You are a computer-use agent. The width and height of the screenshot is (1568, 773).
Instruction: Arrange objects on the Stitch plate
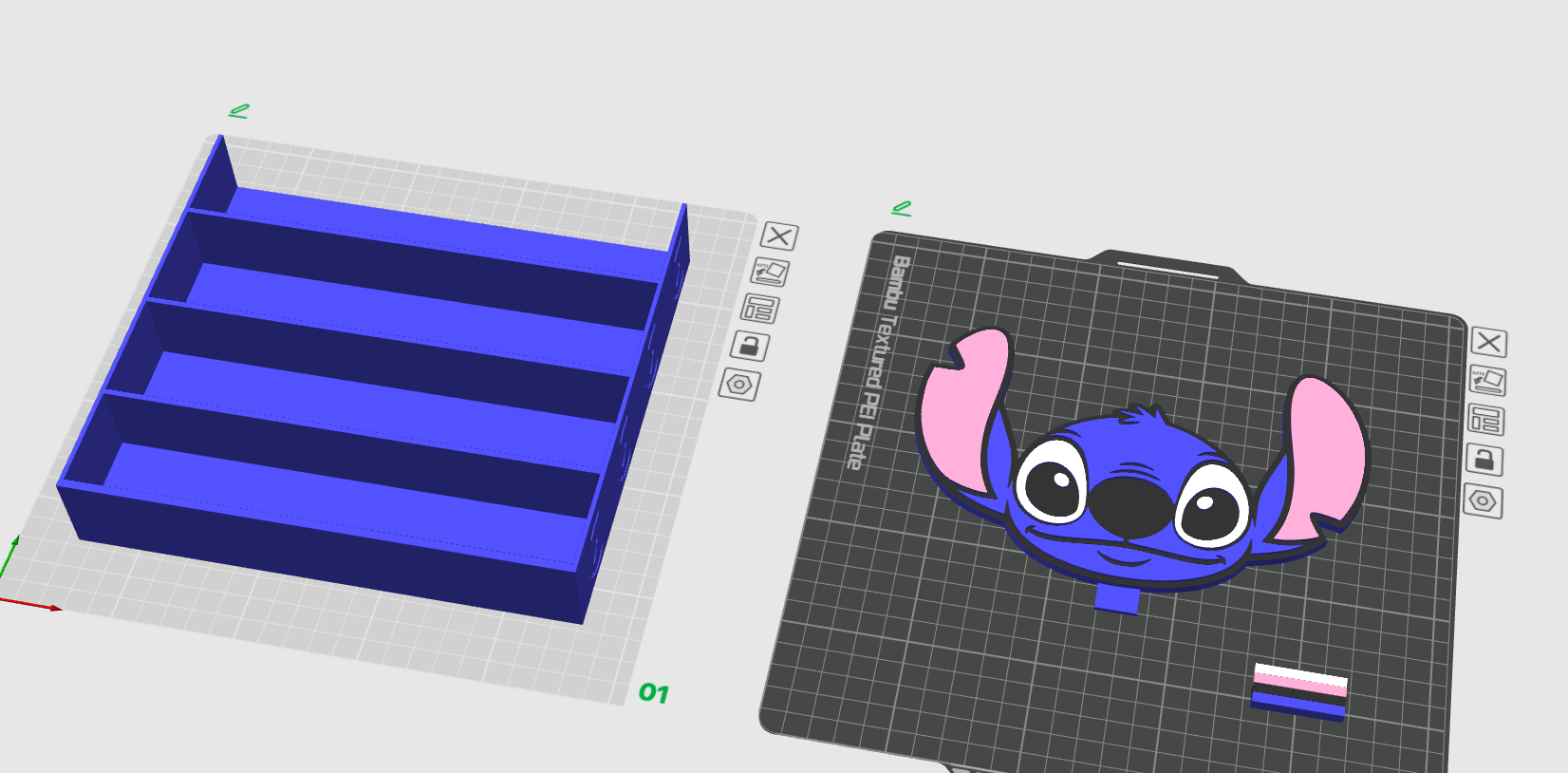(1485, 420)
